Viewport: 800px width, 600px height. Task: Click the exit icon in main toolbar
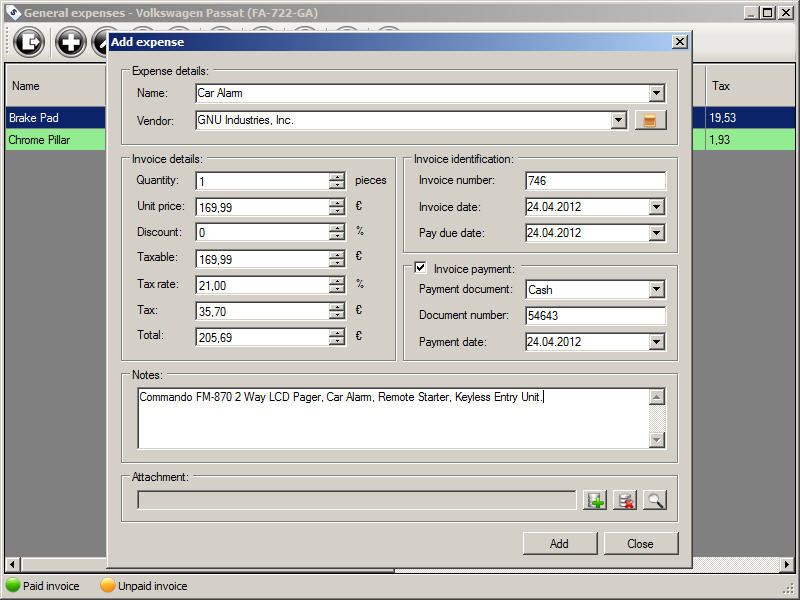pos(30,42)
